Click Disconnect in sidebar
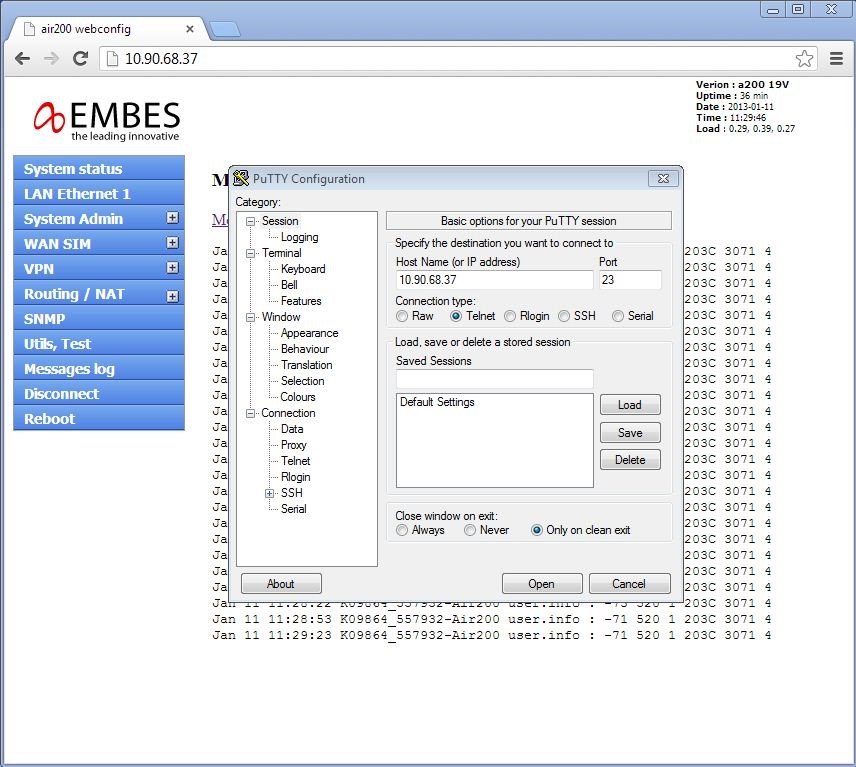The image size is (856, 767). point(99,394)
